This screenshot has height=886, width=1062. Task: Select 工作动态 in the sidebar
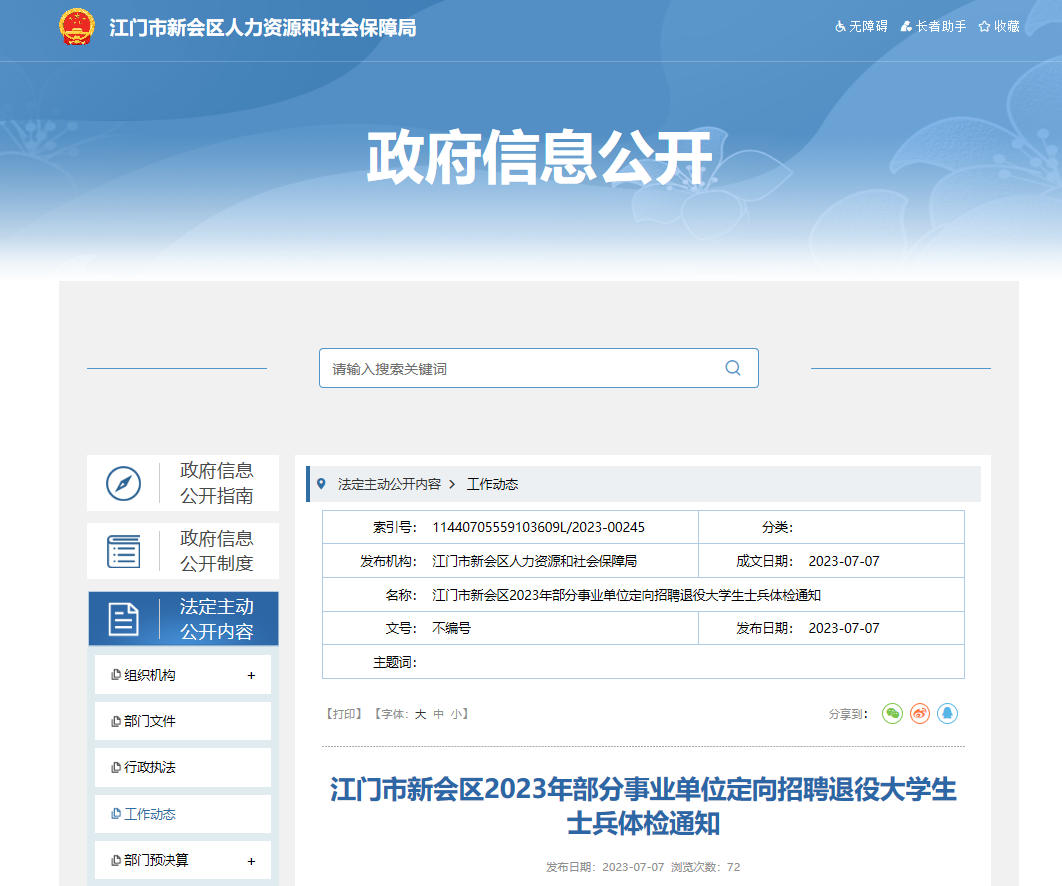tap(150, 814)
